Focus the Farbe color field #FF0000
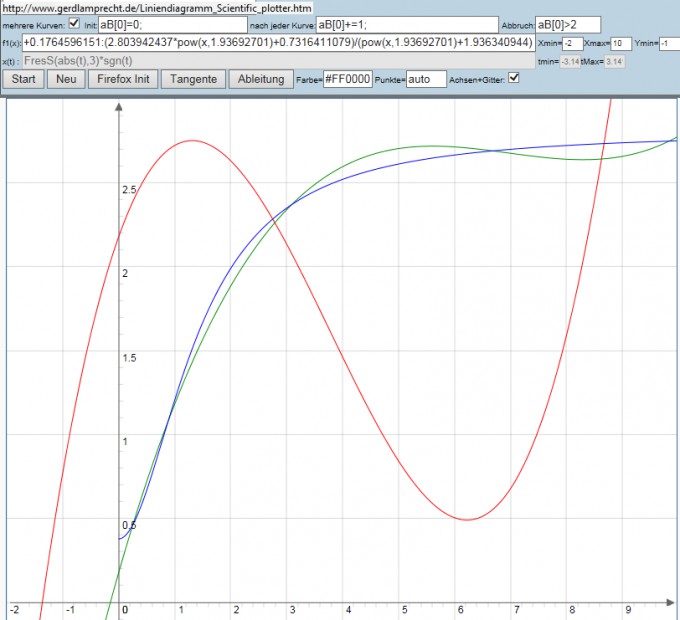 347,79
